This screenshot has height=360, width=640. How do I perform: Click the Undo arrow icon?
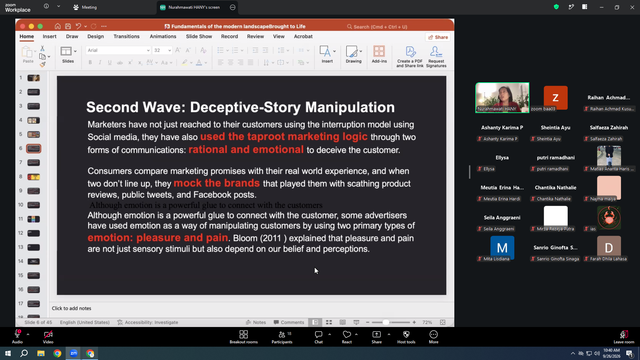tap(78, 26)
